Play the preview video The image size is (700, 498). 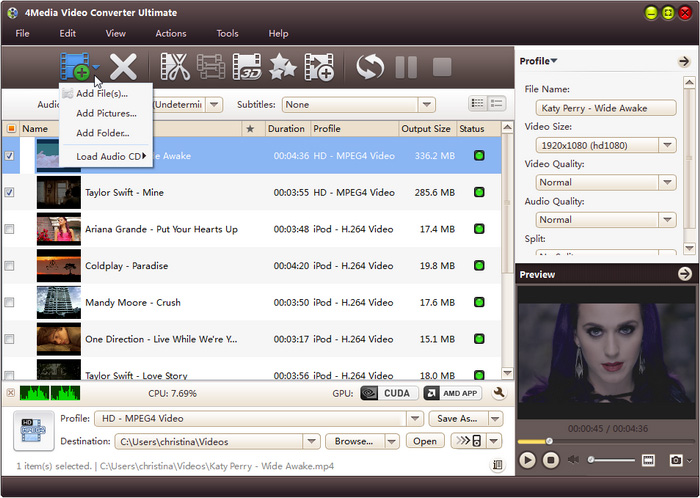click(x=527, y=460)
